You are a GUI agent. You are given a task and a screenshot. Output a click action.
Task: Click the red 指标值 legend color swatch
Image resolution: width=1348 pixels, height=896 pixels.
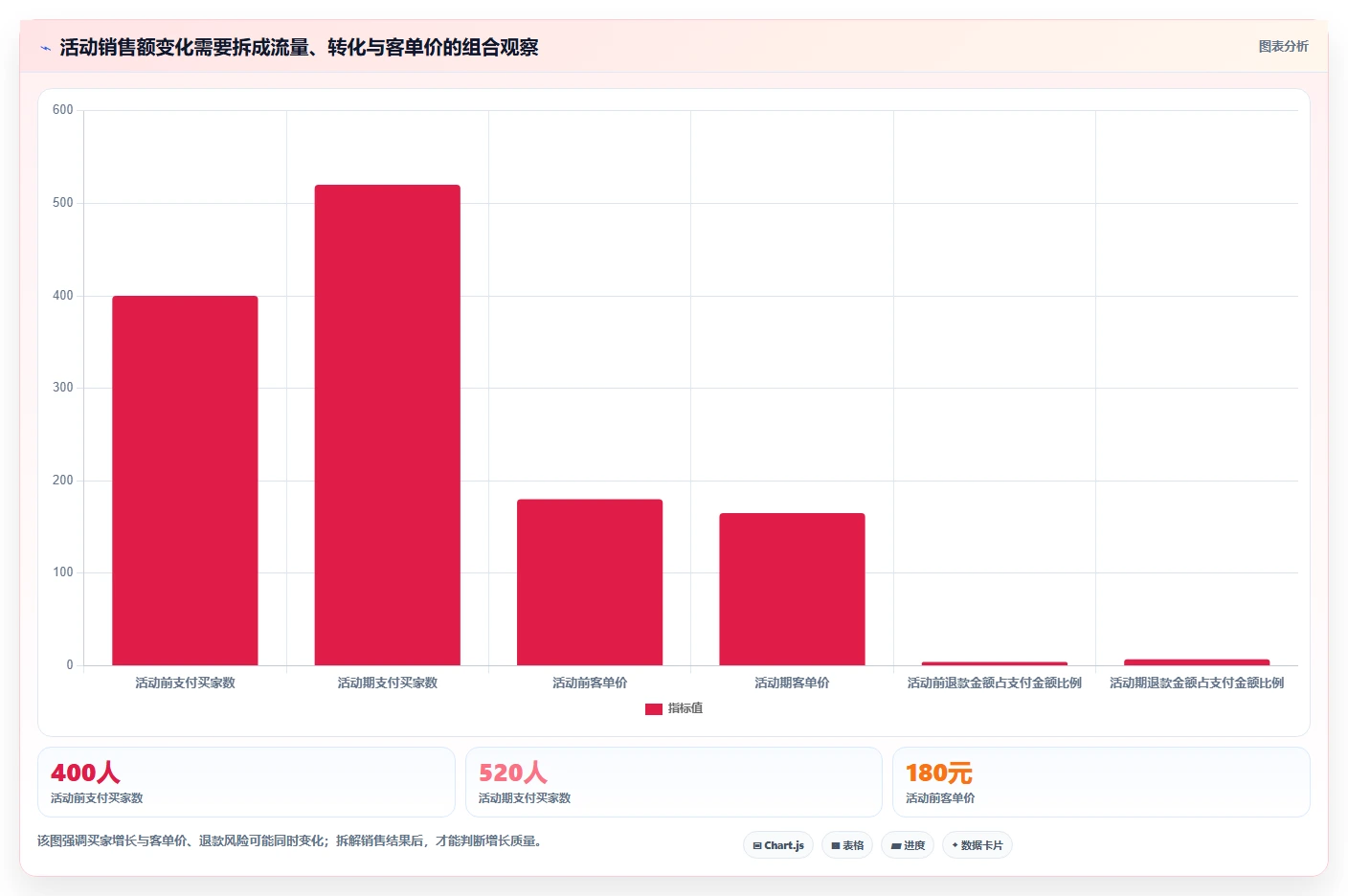point(654,709)
